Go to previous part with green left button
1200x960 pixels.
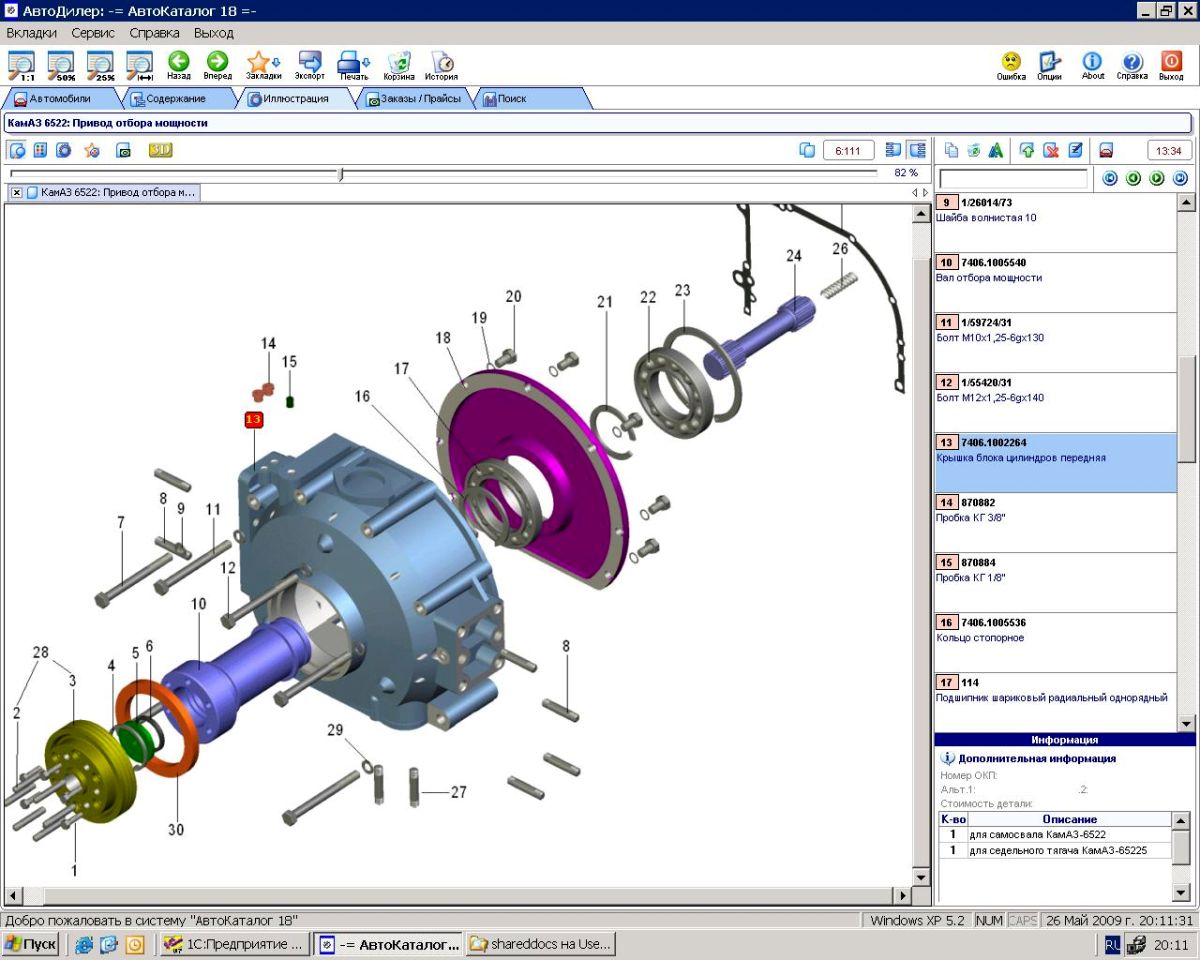[x=1133, y=179]
